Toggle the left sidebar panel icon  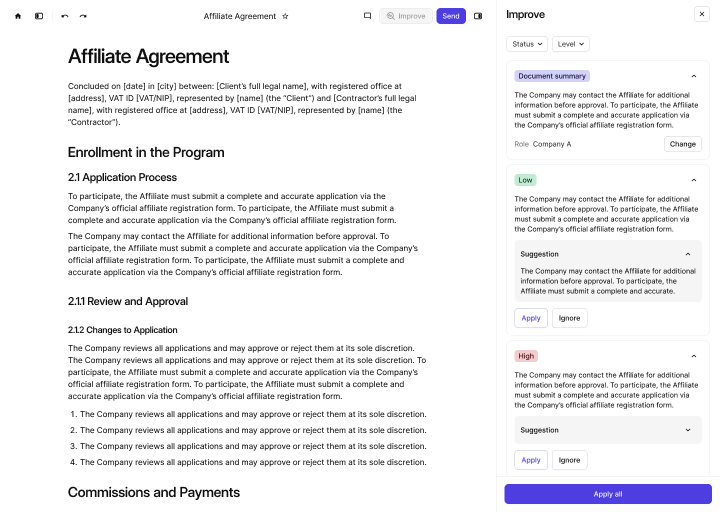[39, 16]
